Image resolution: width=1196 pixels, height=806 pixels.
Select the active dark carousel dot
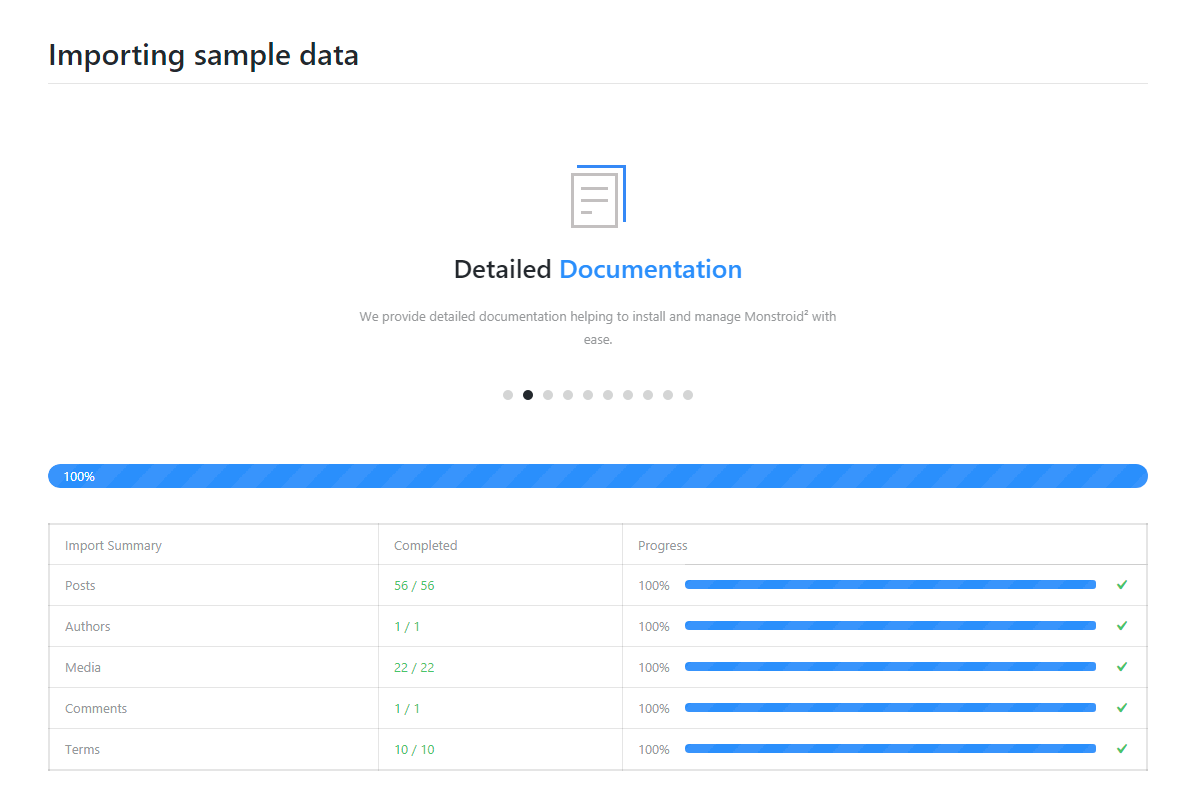(x=528, y=395)
